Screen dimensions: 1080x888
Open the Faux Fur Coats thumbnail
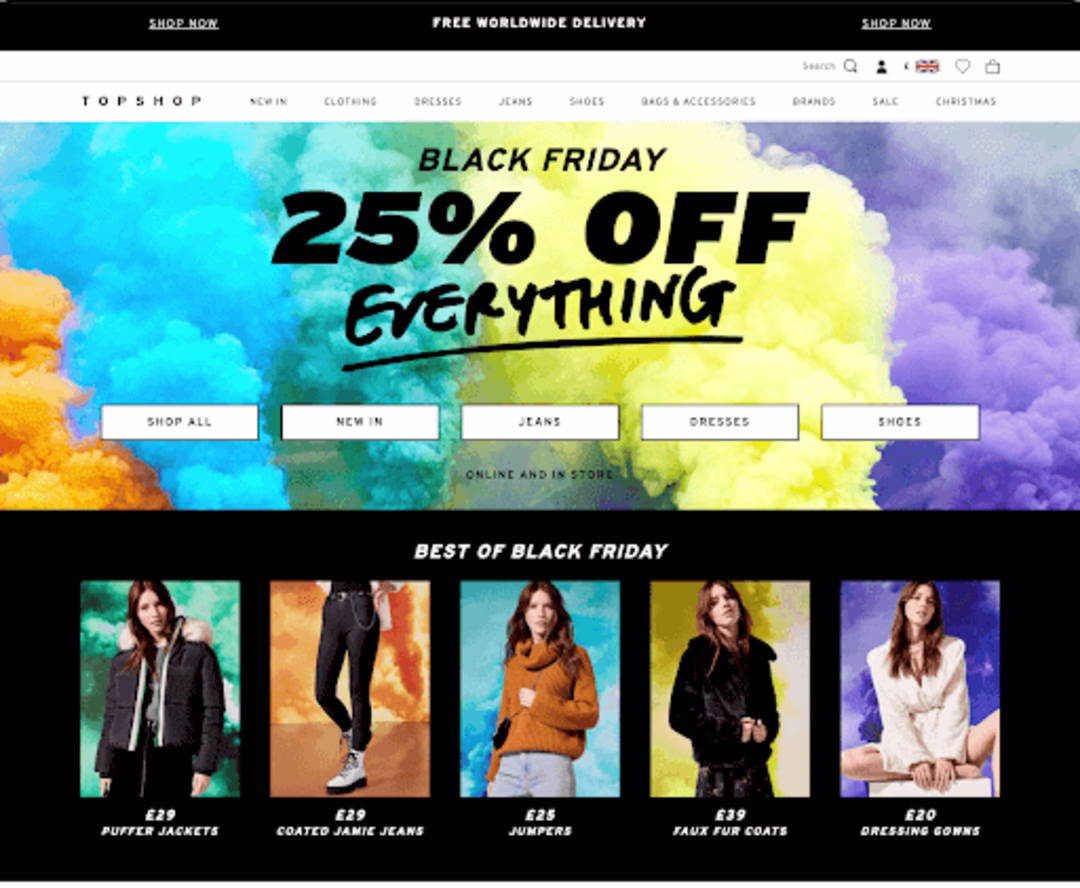730,689
